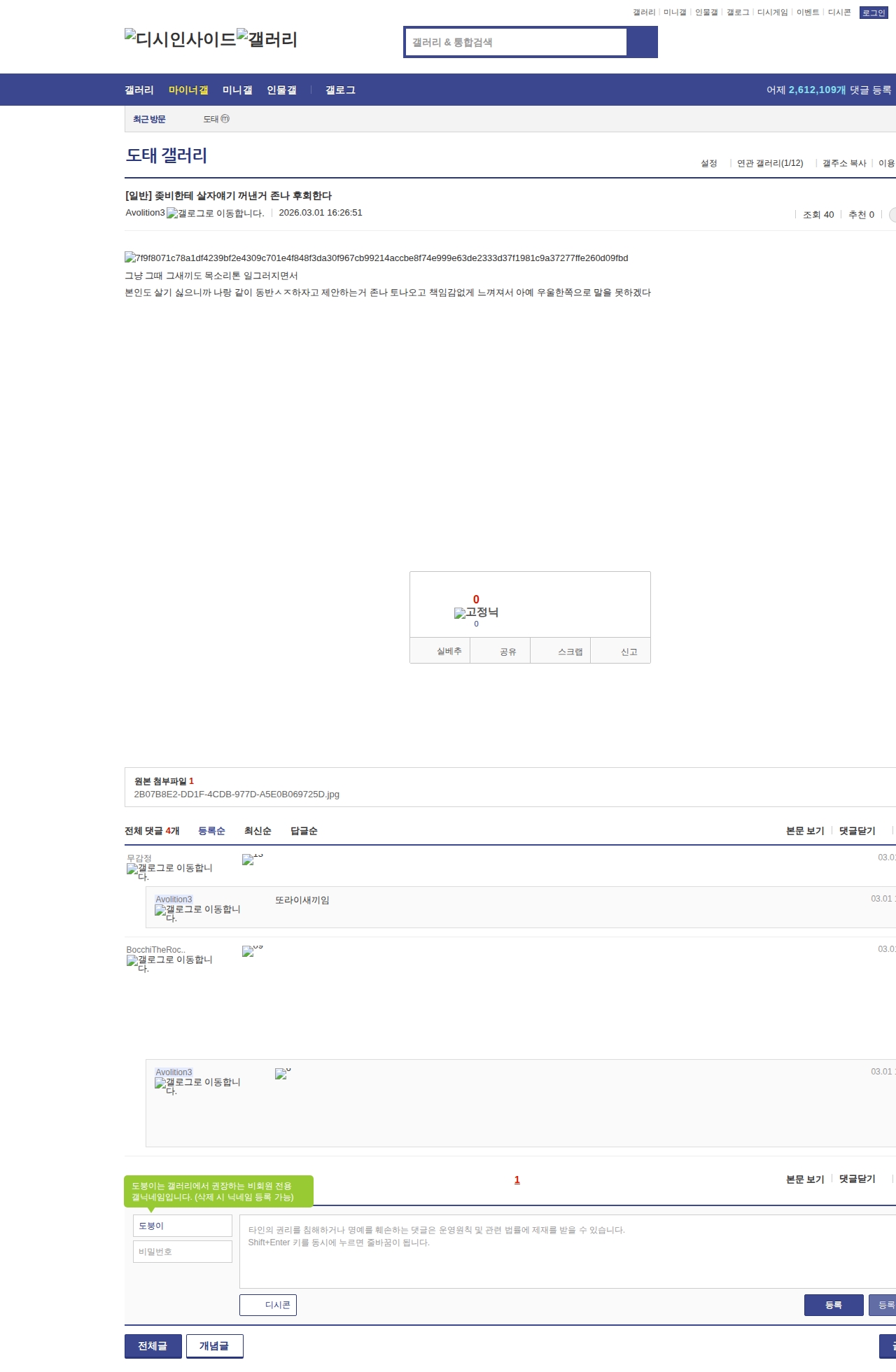896x1372 pixels.
Task: Click the blue search button beside the search box
Action: point(642,42)
